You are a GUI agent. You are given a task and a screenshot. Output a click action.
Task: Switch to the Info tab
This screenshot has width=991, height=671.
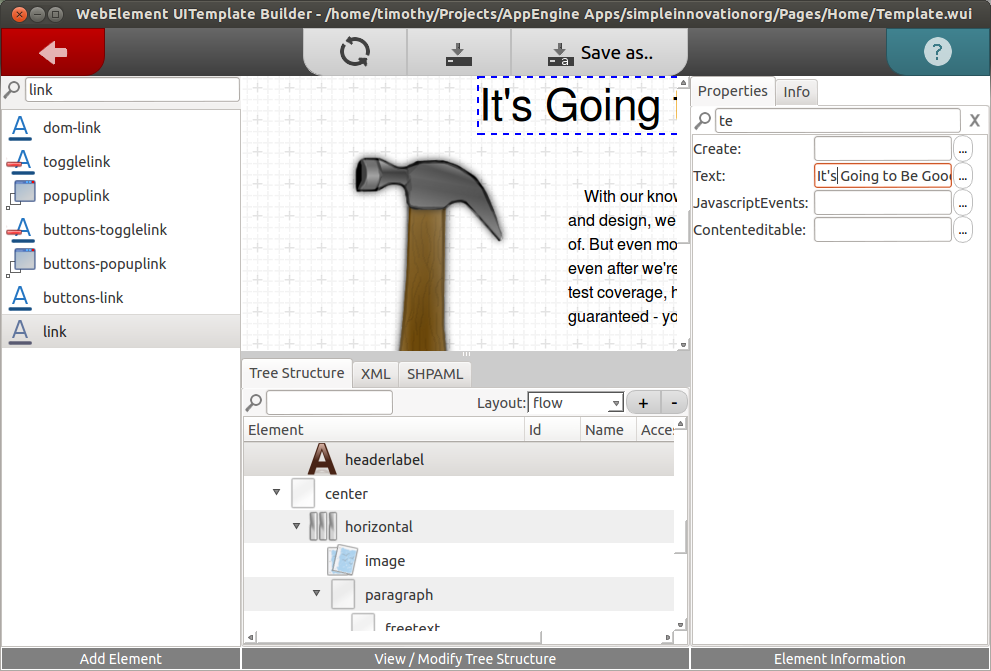pos(796,91)
